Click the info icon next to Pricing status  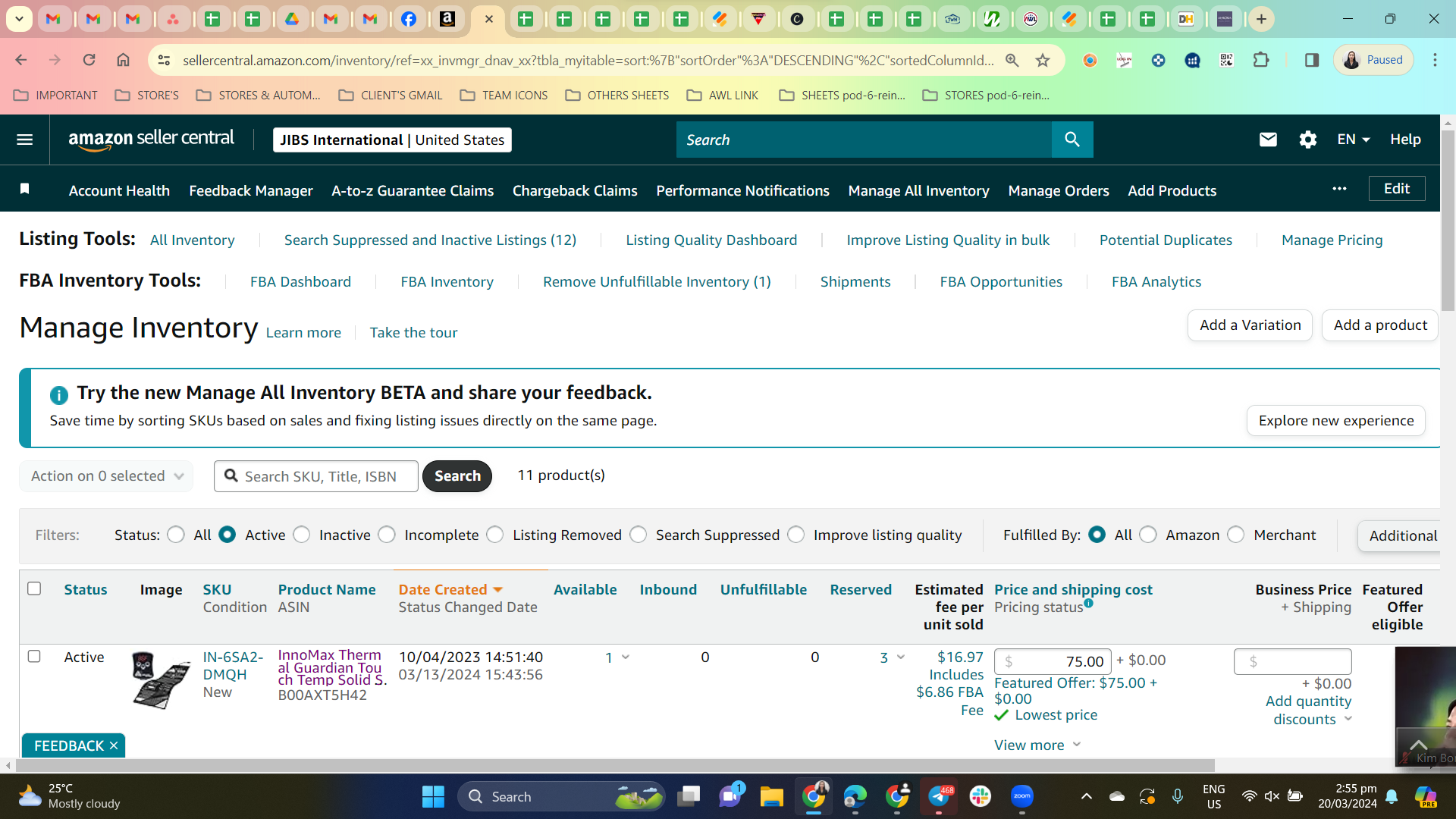[1088, 604]
